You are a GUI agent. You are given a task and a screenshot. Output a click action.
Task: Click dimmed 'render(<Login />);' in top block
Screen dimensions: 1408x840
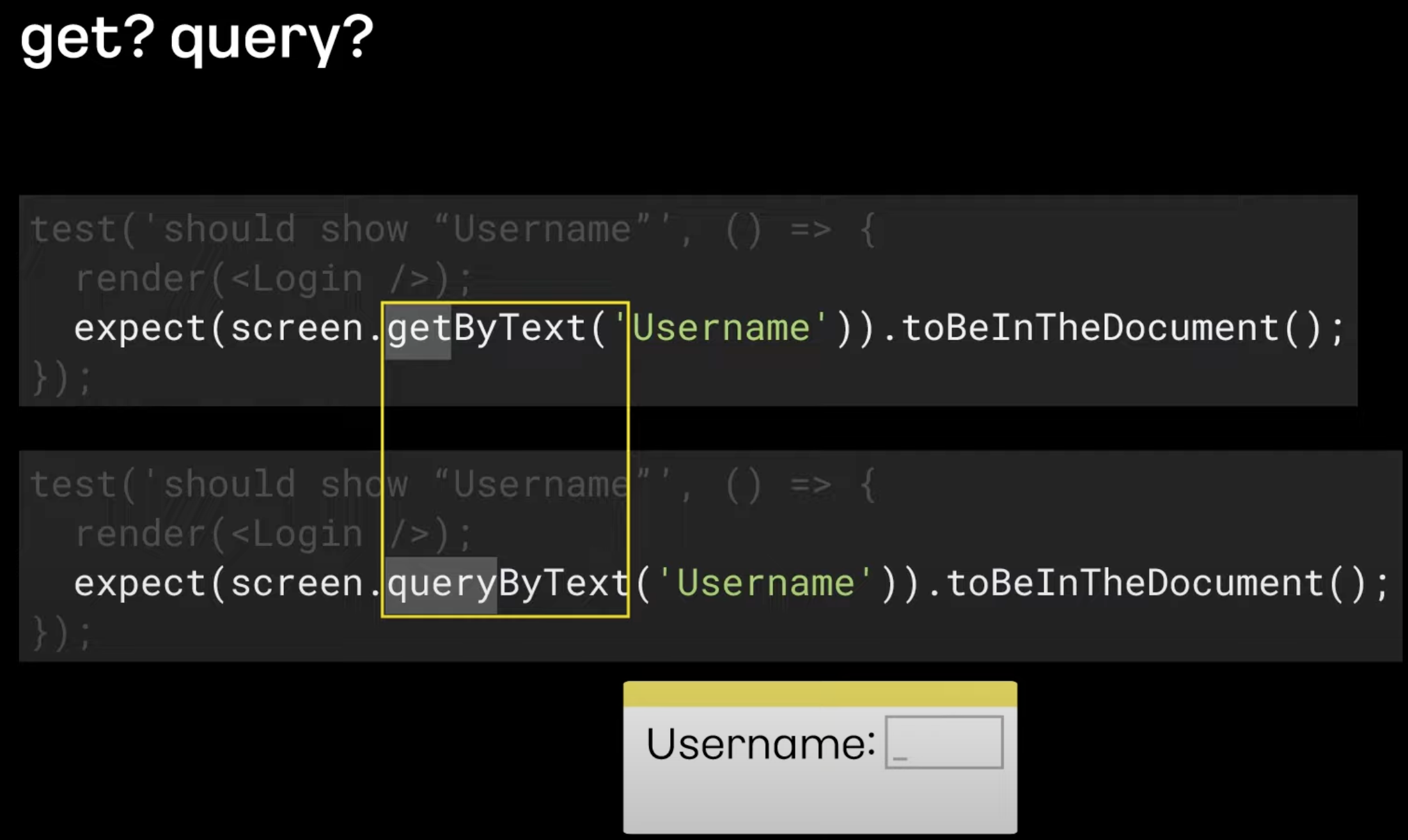click(x=274, y=279)
